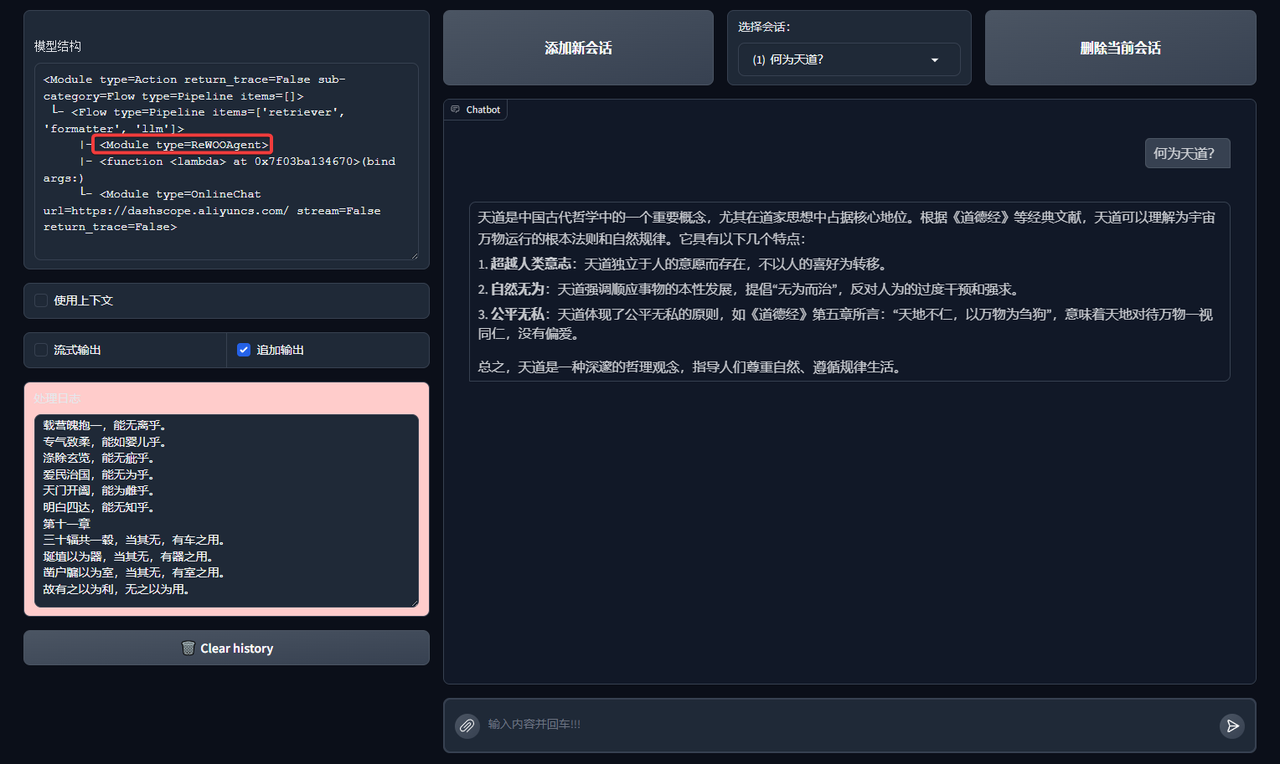Click the 自然无为 bullet in the response
1280x764 pixels.
tap(748, 290)
